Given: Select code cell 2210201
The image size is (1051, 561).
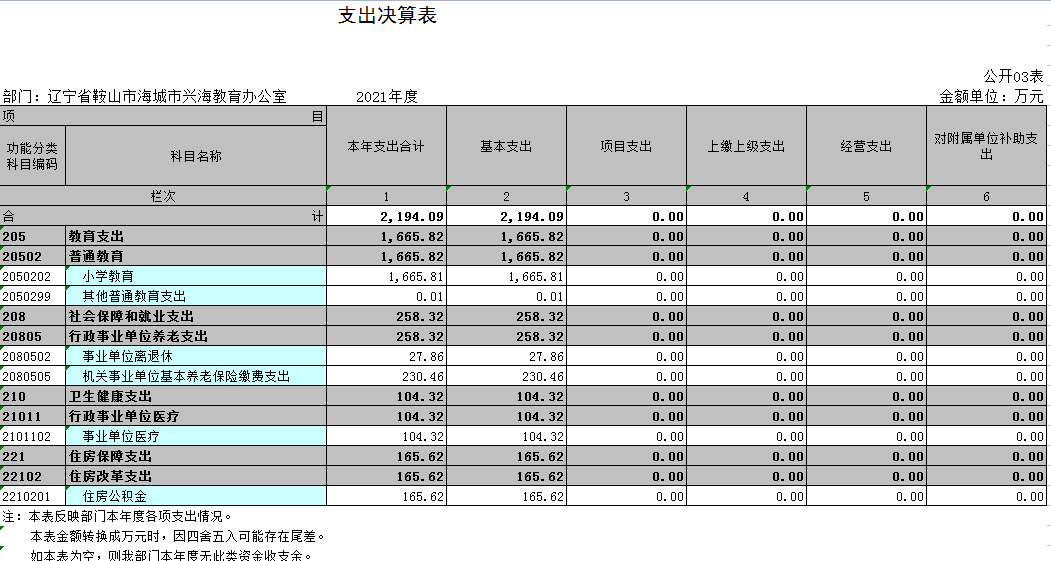Looking at the screenshot, I should pyautogui.click(x=32, y=497).
